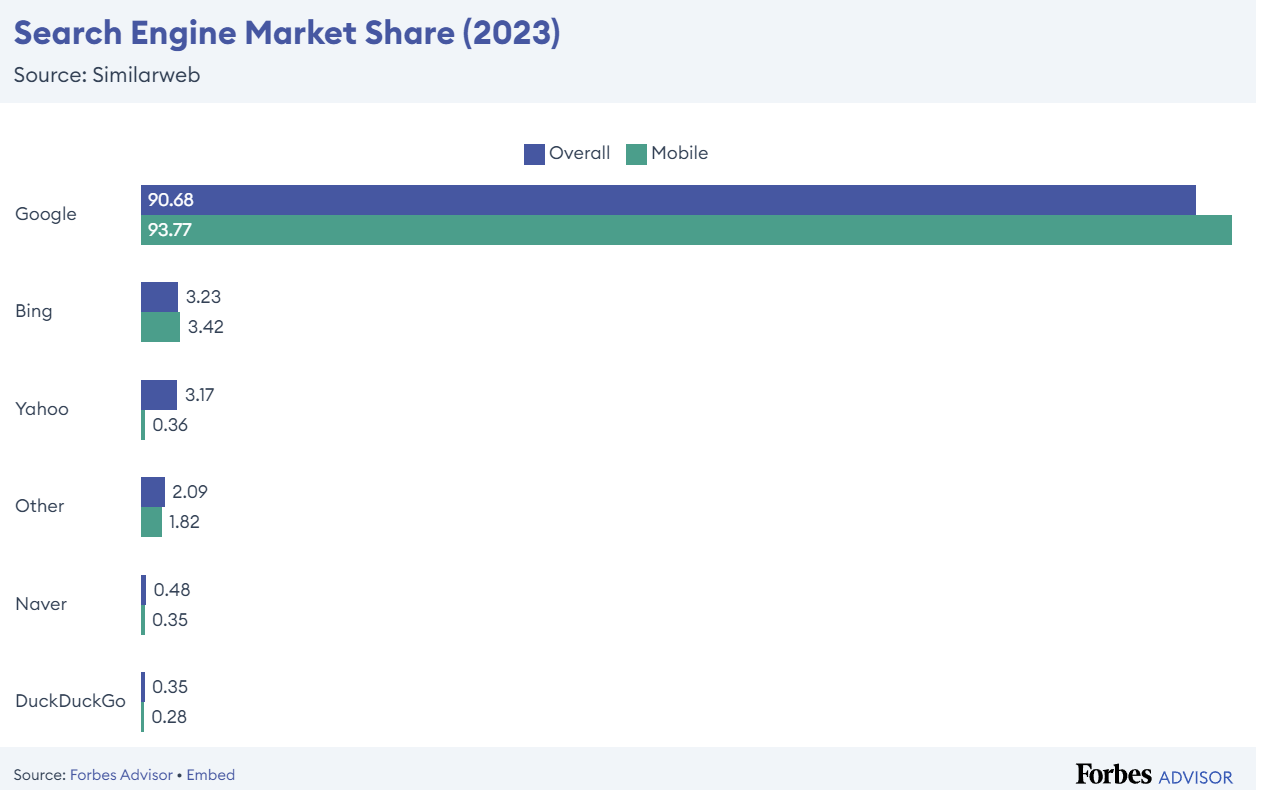Select Google's Mobile bar 93.77
Viewport: 1267px width, 790px height.
click(x=686, y=230)
